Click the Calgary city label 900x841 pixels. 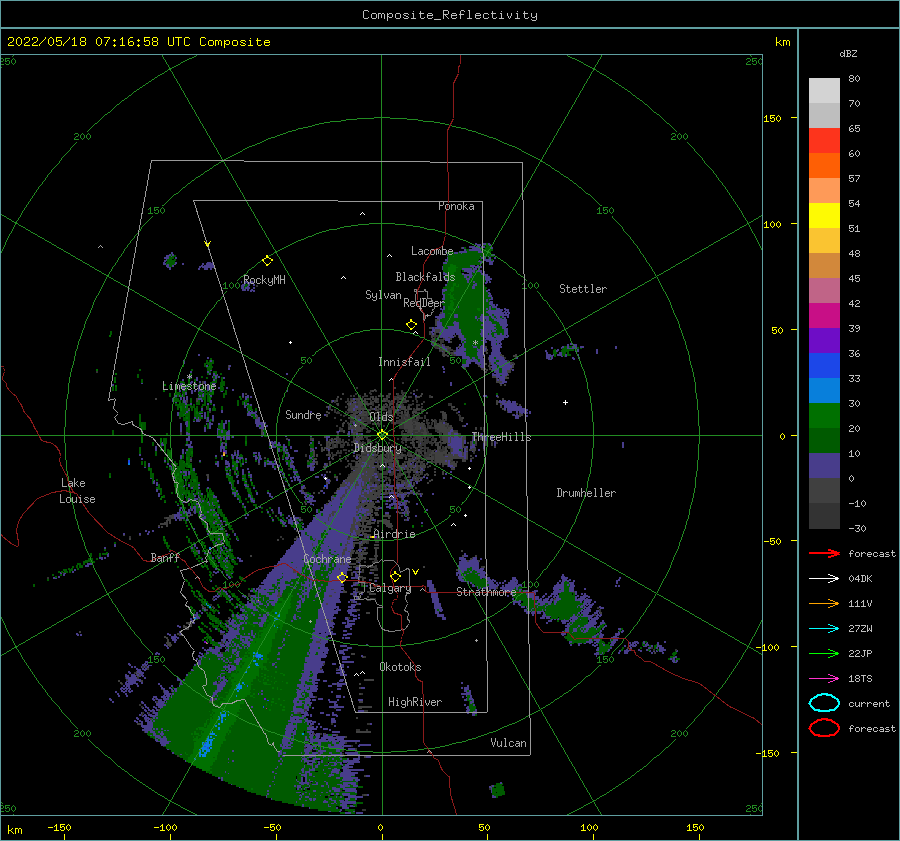390,588
